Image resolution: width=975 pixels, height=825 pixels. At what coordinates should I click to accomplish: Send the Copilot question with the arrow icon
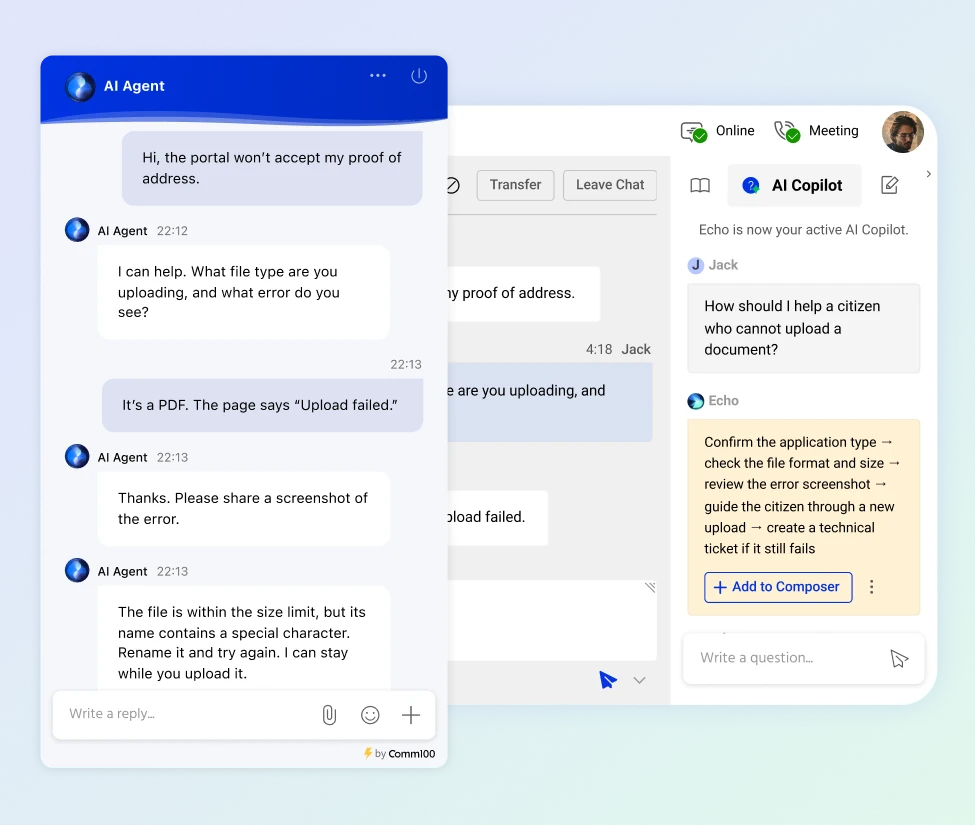[x=899, y=658]
